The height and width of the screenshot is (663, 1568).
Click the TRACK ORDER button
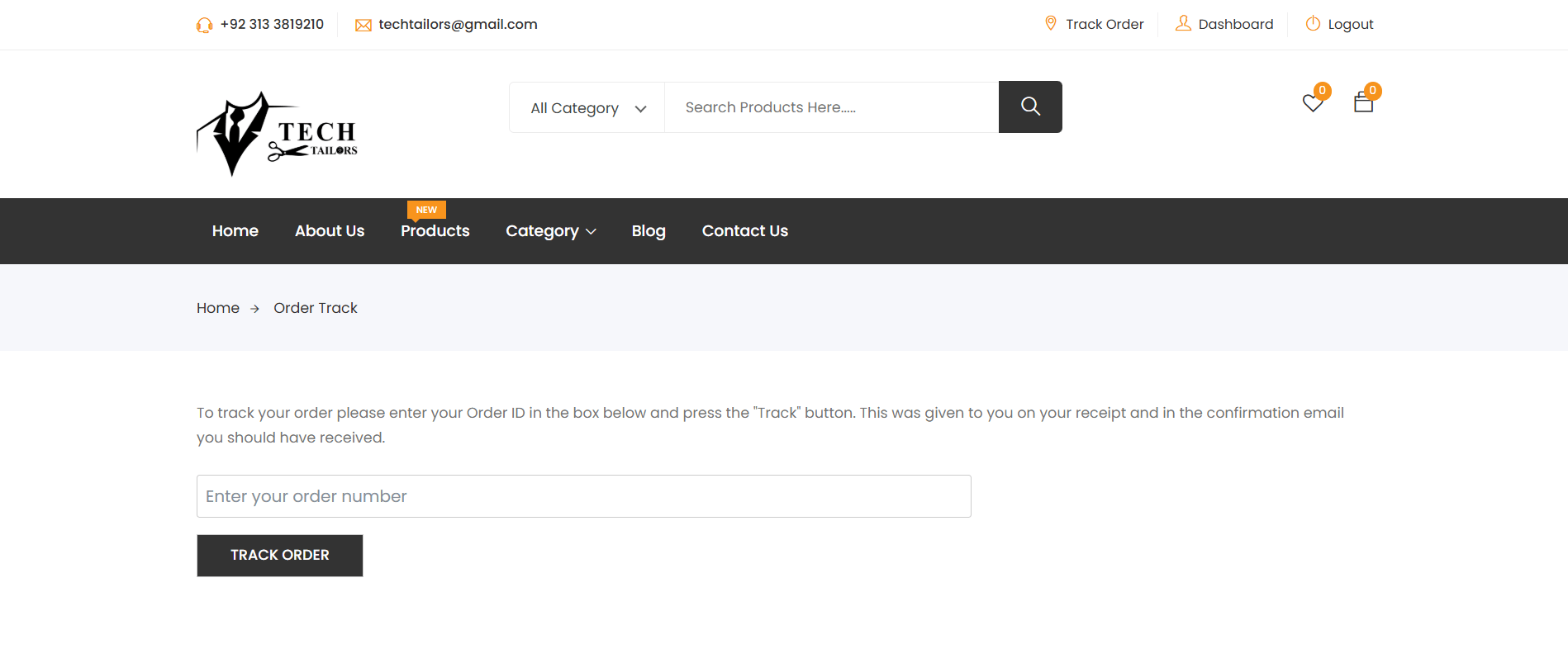coord(280,556)
